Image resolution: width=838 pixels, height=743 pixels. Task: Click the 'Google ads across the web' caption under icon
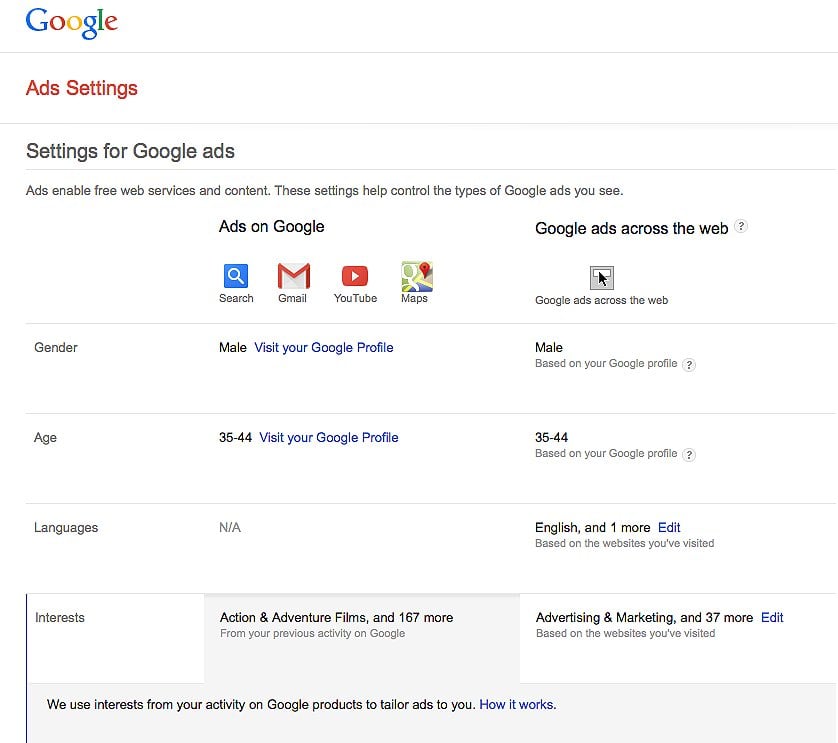[x=601, y=300]
